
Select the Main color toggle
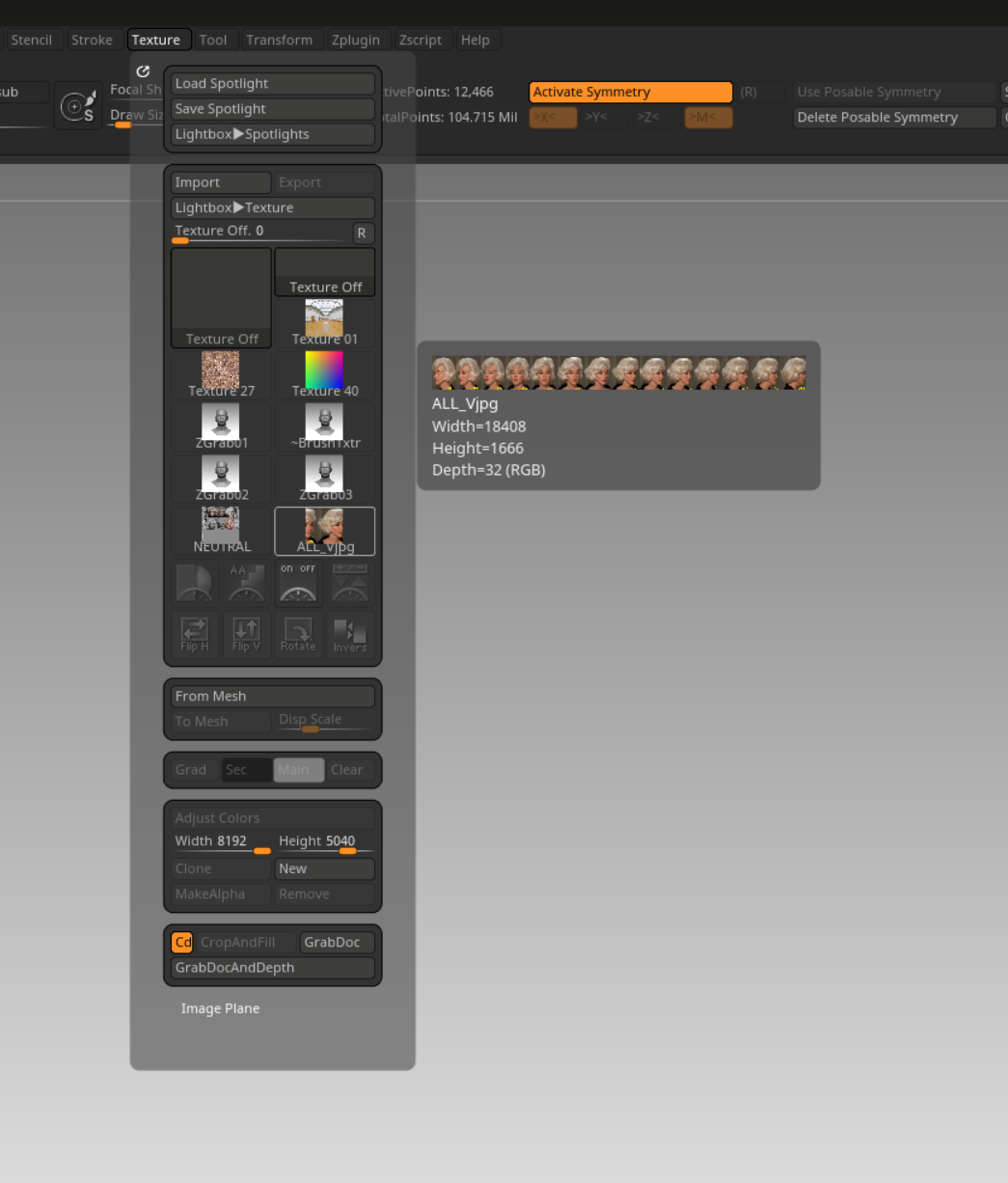298,770
